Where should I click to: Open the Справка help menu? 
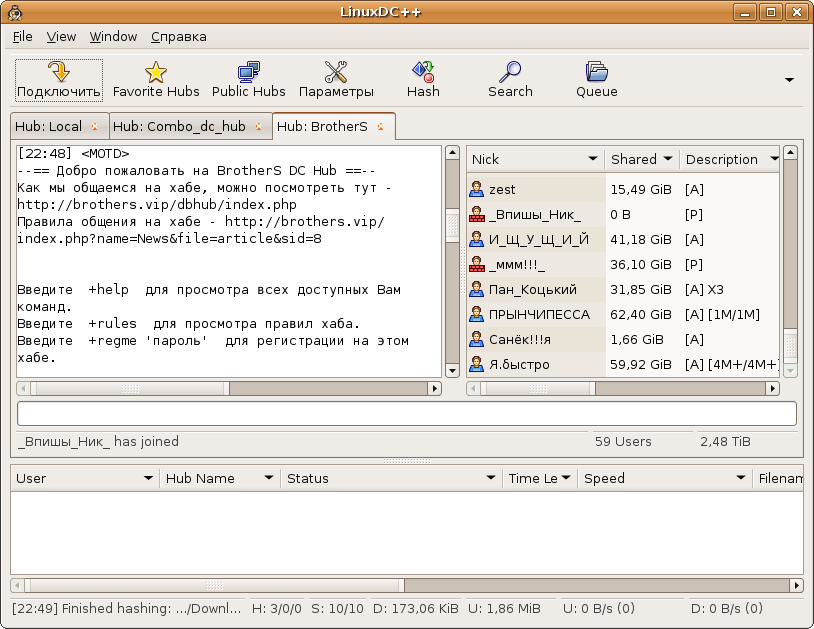[179, 36]
